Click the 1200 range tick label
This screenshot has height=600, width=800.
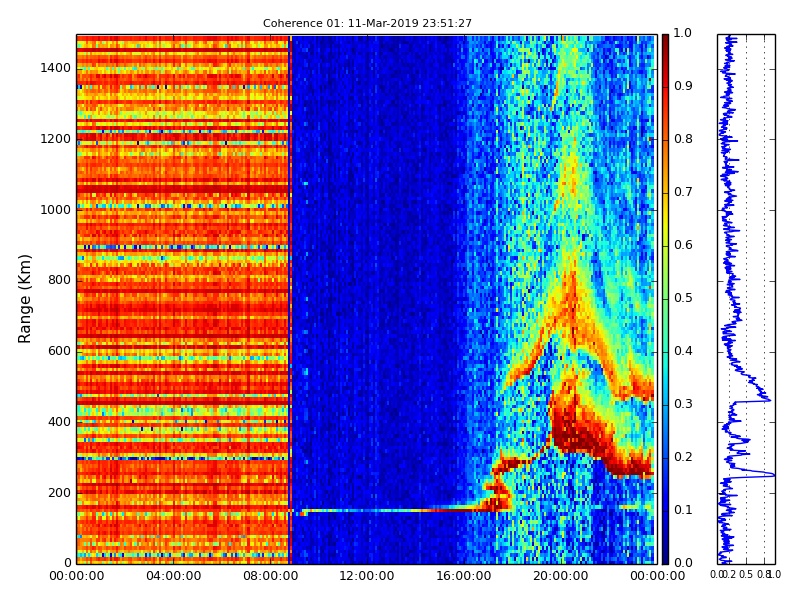click(56, 139)
